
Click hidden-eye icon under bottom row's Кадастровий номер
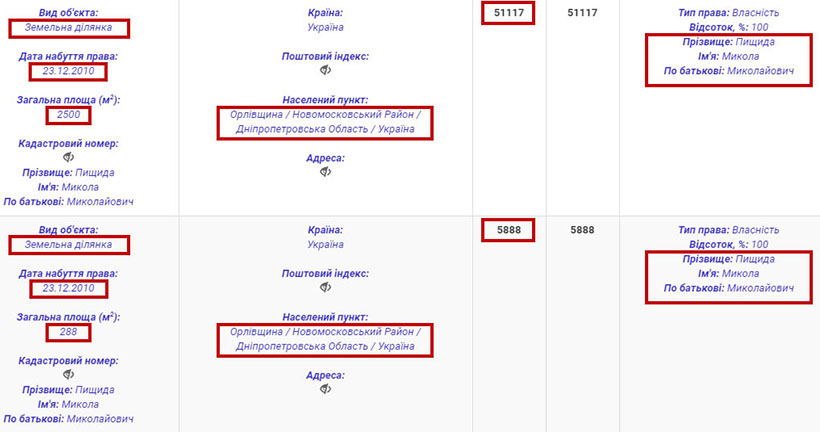pyautogui.click(x=68, y=374)
